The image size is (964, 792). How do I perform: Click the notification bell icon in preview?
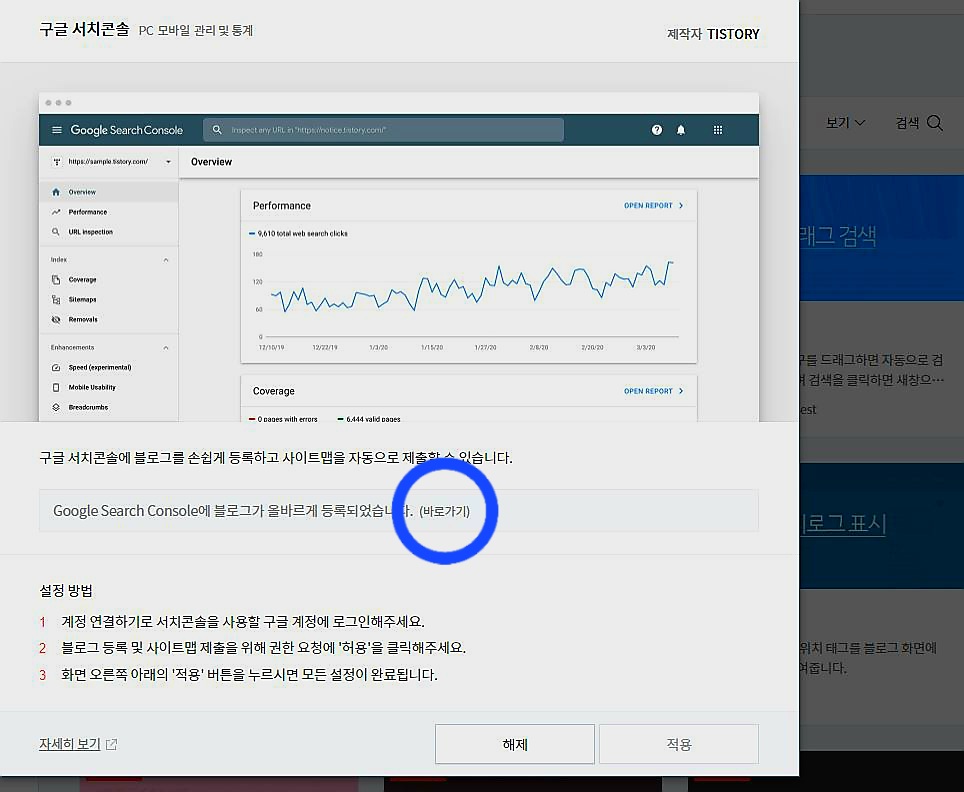[x=681, y=130]
